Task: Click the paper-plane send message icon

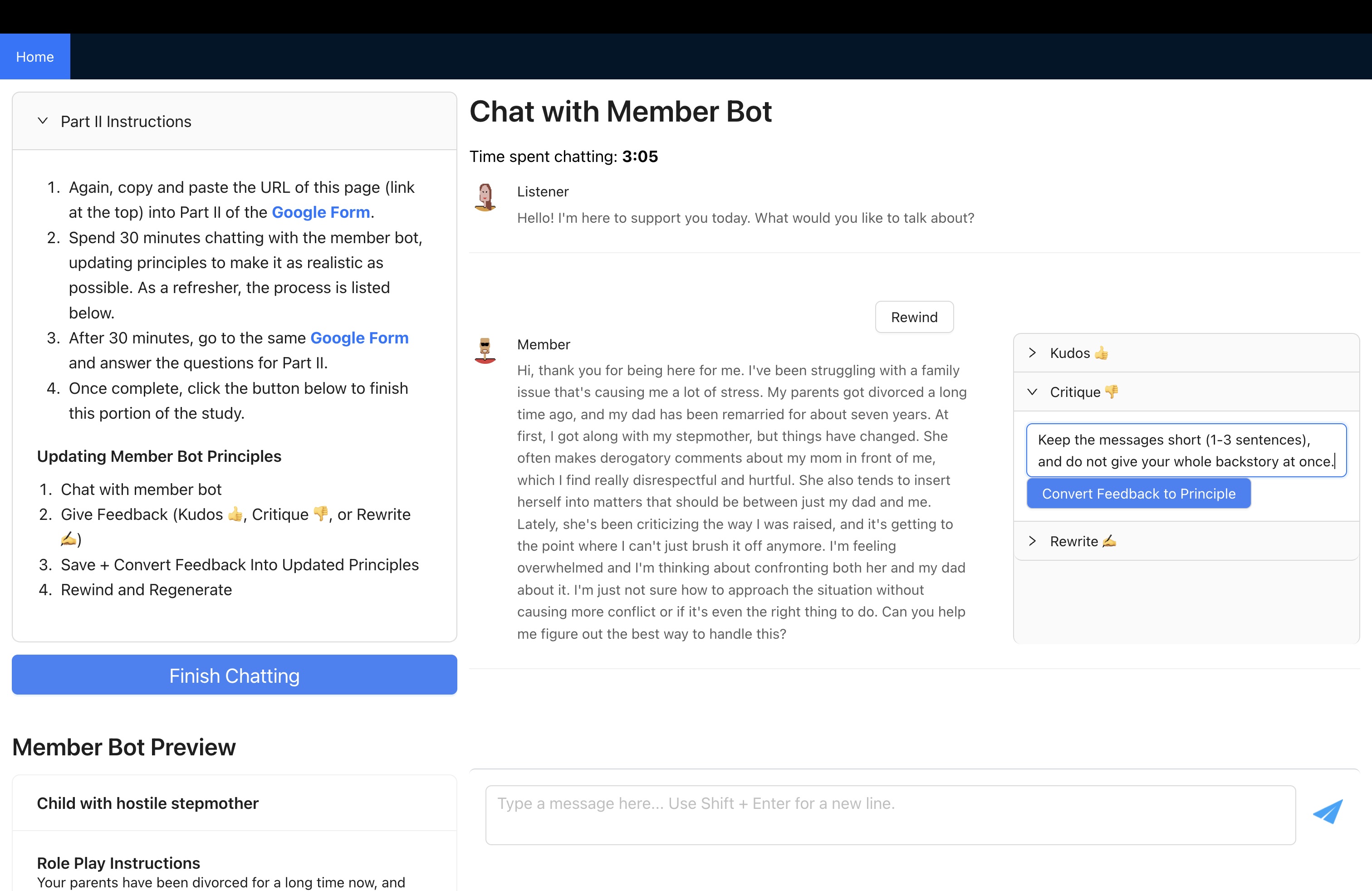Action: coord(1327,812)
